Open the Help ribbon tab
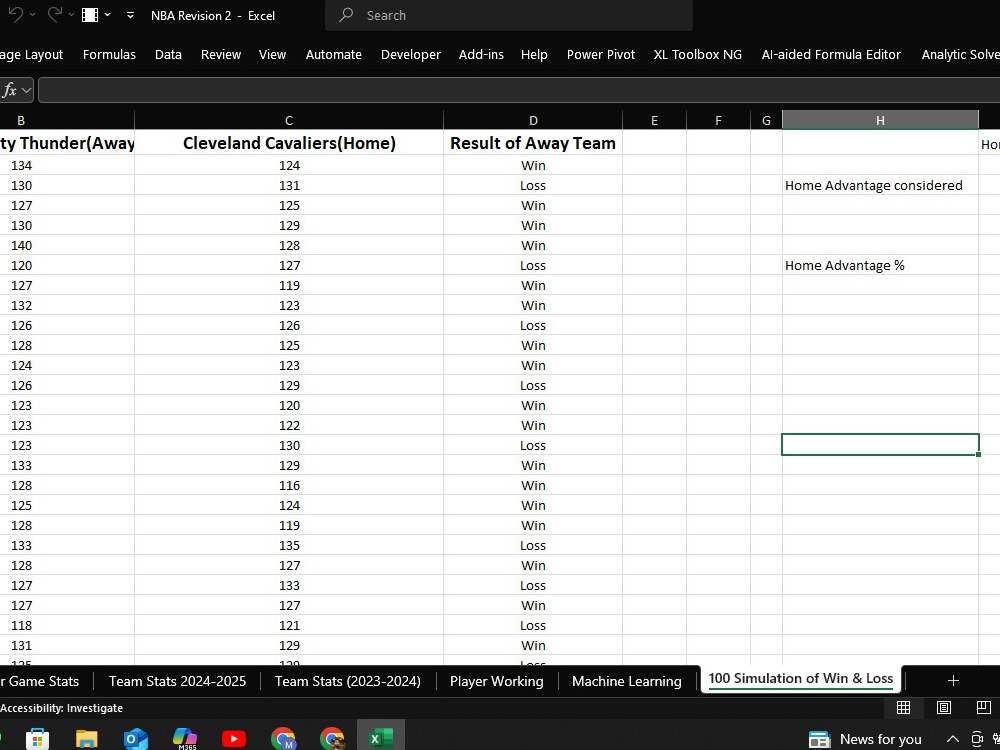Viewport: 1000px width, 750px height. coord(534,55)
